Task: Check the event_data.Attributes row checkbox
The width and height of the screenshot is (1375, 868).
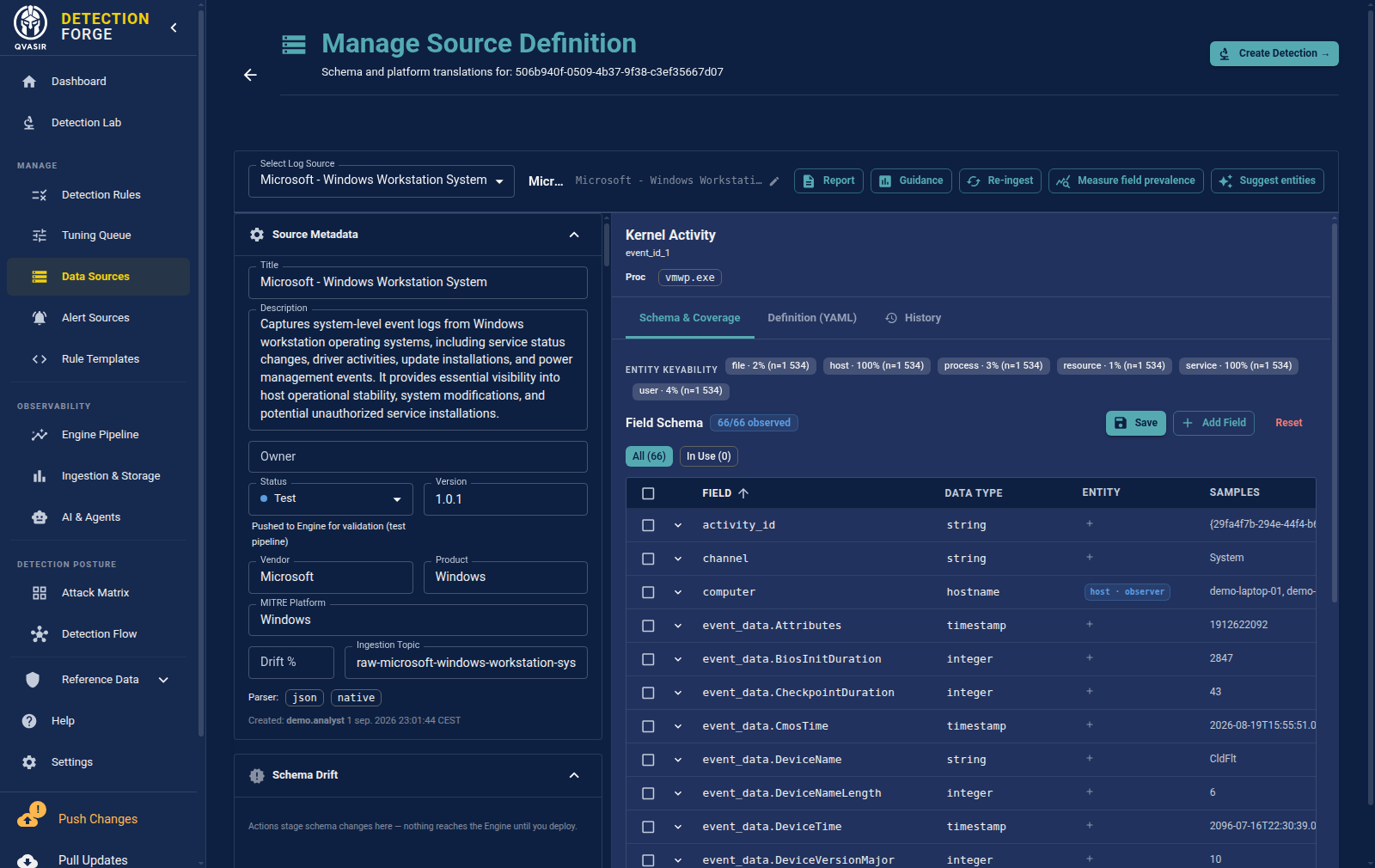Action: tap(648, 626)
